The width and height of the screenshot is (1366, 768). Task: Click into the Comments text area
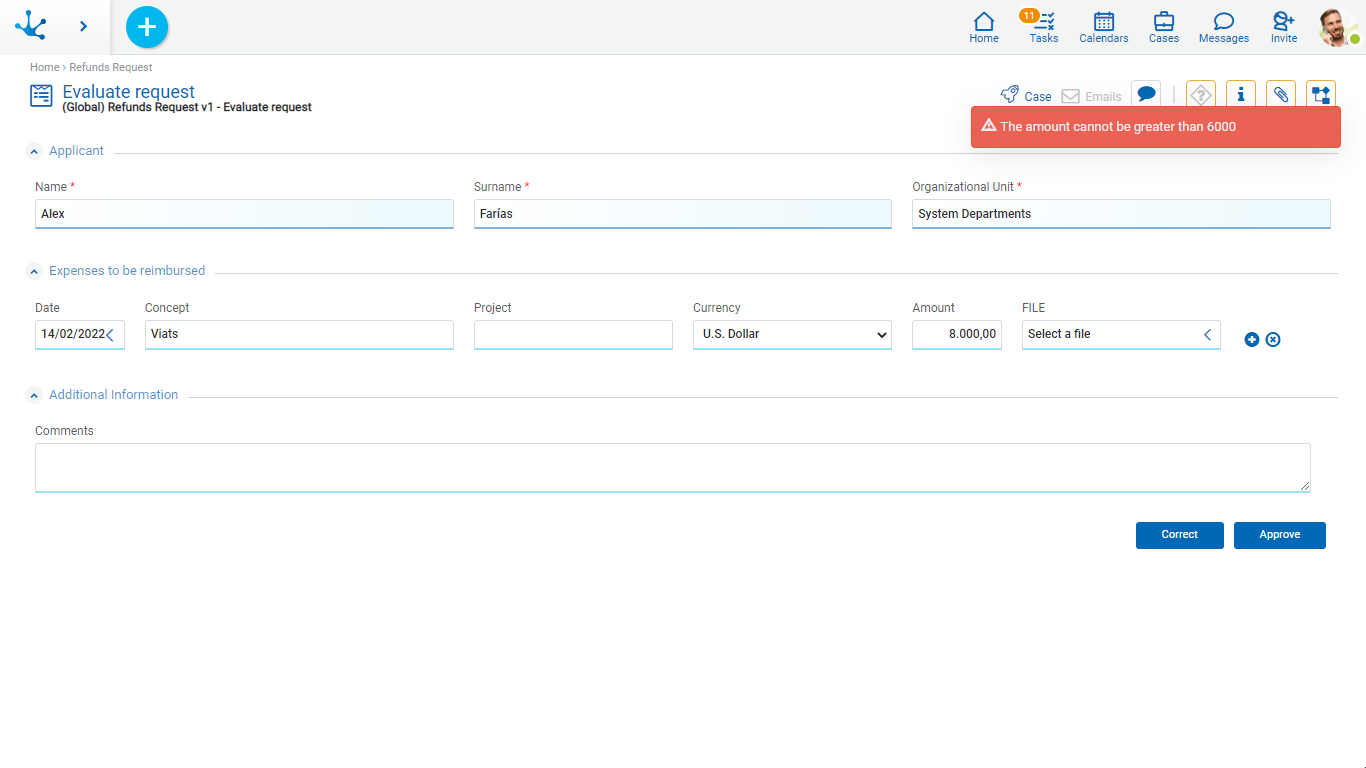pos(672,467)
